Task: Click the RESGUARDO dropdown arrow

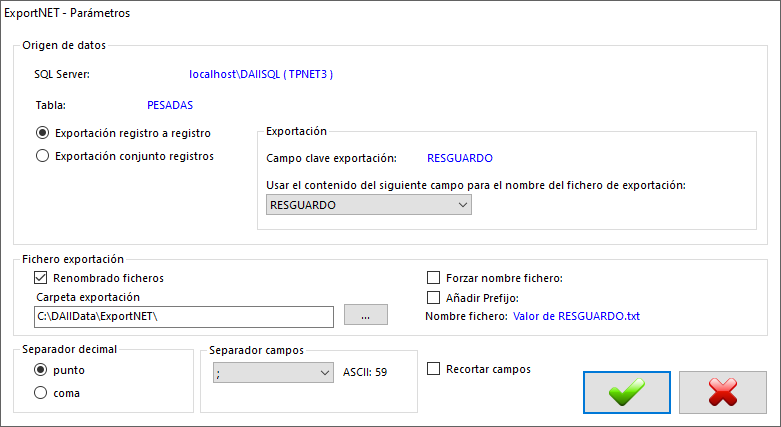Action: [463, 205]
